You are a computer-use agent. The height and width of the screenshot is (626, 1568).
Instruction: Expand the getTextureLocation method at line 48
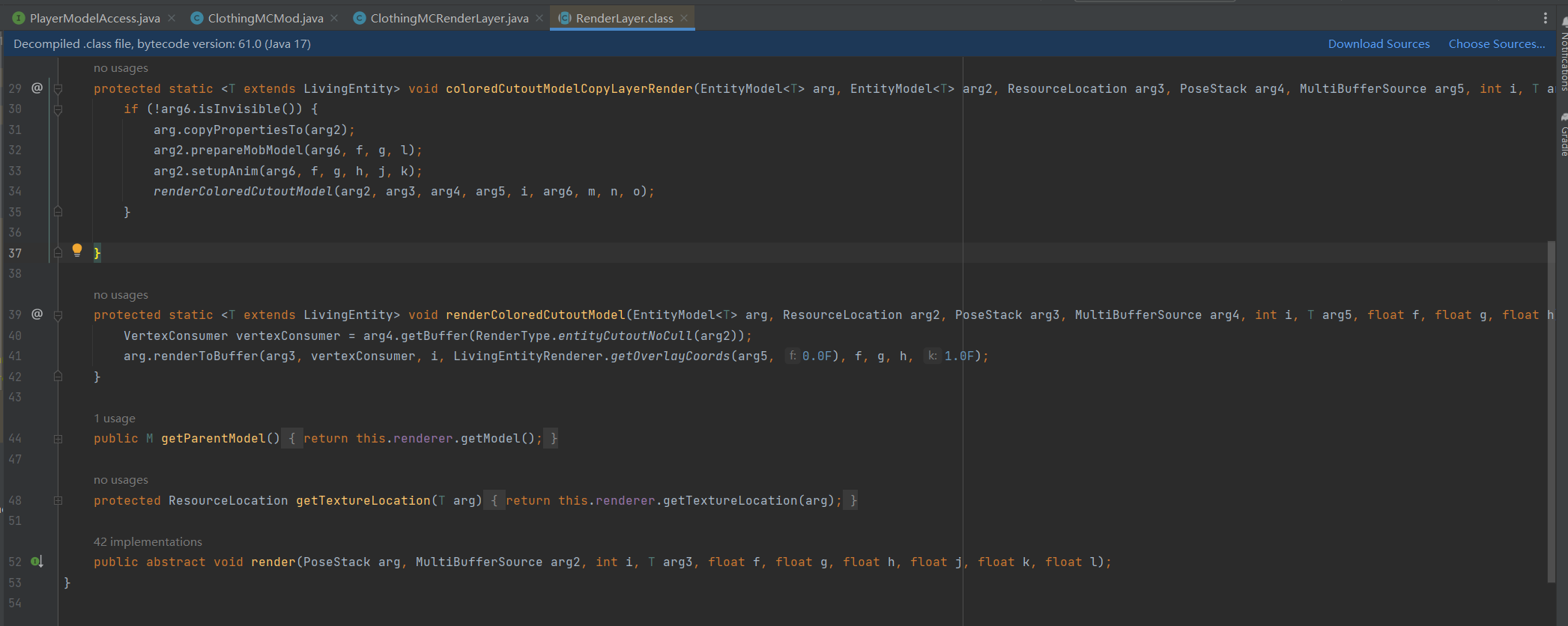click(58, 500)
